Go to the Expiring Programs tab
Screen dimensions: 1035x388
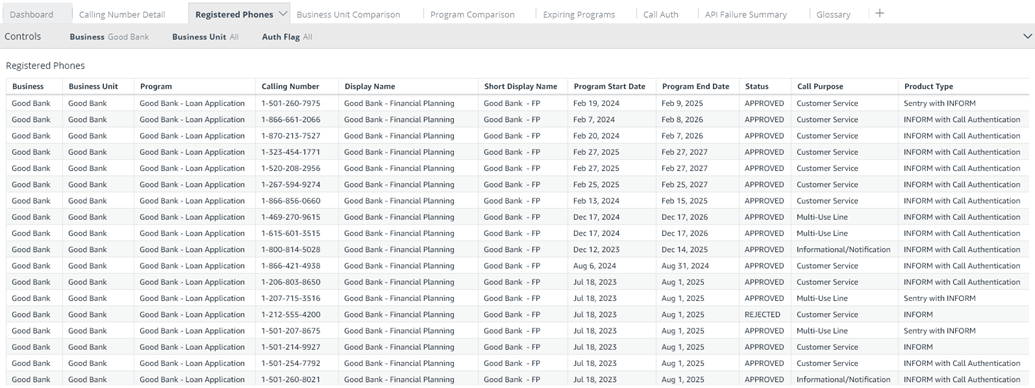(579, 14)
